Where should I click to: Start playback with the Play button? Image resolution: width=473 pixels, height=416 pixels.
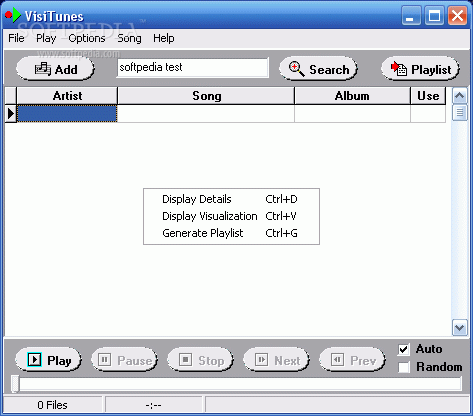pyautogui.click(x=48, y=360)
